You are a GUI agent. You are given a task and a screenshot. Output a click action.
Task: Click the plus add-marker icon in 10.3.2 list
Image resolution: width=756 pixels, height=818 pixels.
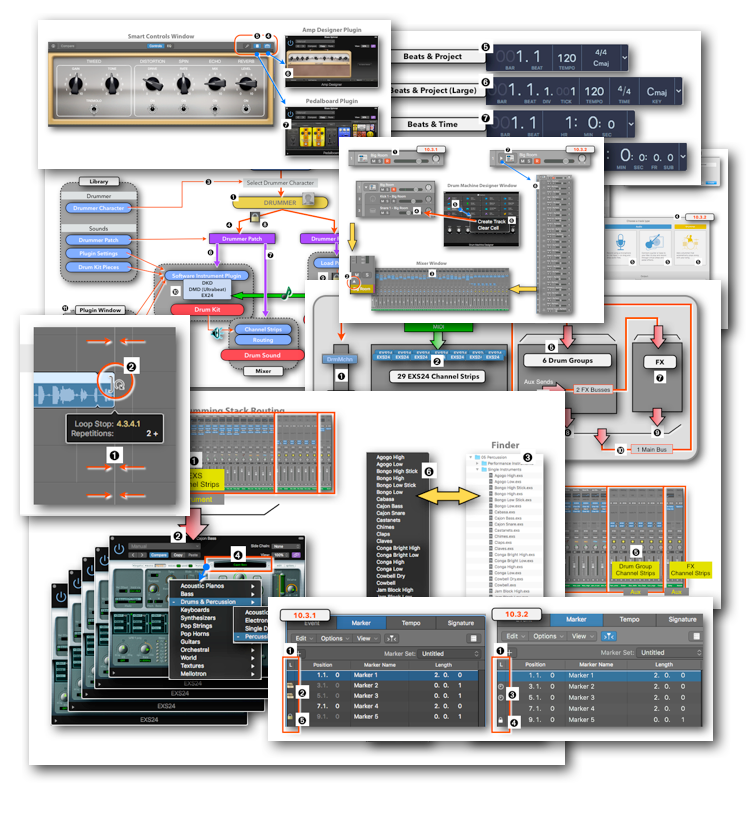coord(509,652)
